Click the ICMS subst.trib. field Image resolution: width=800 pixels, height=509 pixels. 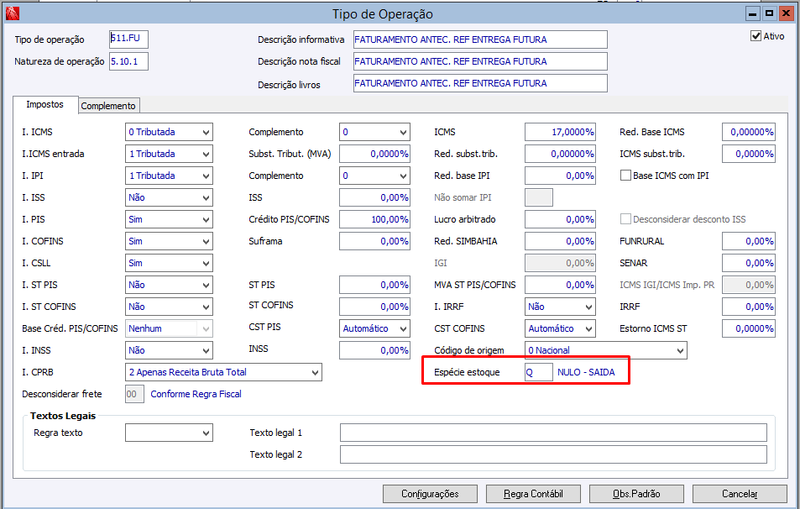[748, 154]
